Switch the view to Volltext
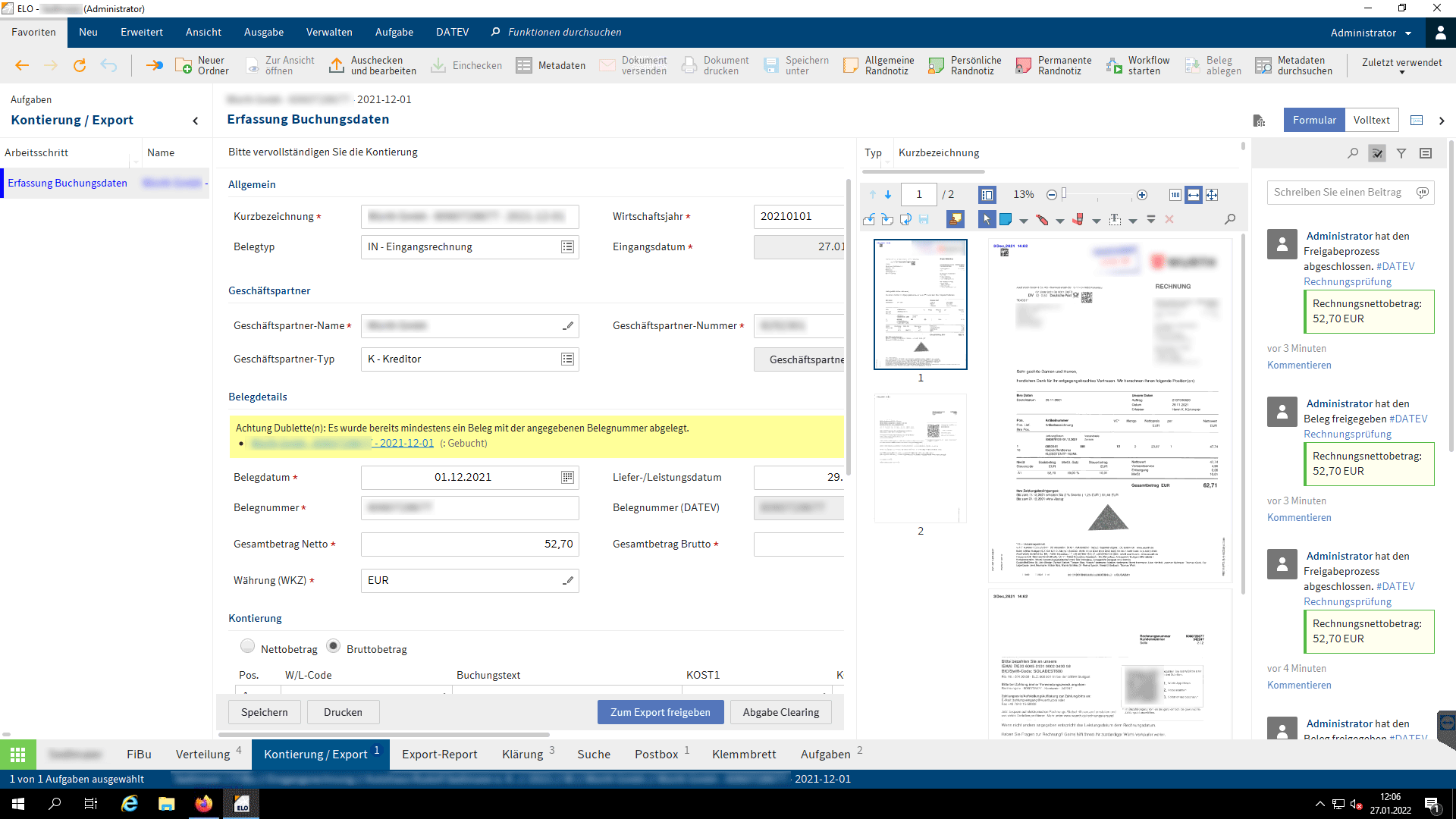 click(x=1372, y=120)
